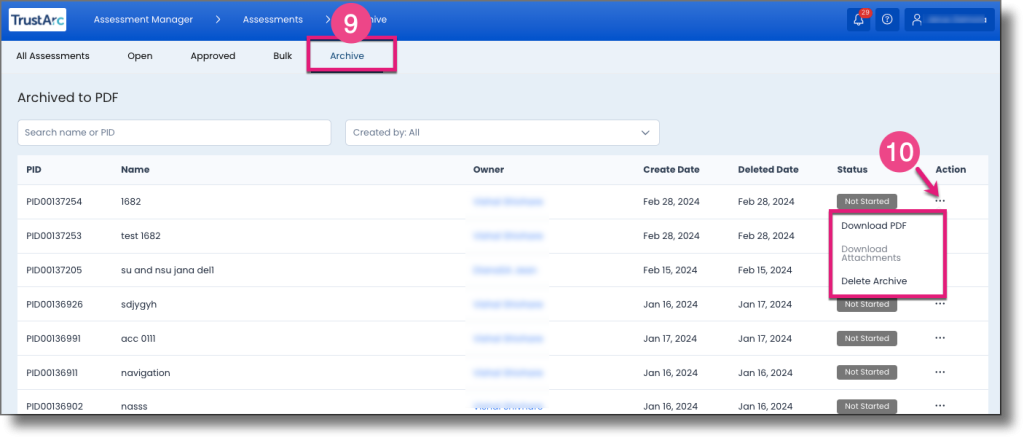
Task: Click the Status column header
Action: 852,169
